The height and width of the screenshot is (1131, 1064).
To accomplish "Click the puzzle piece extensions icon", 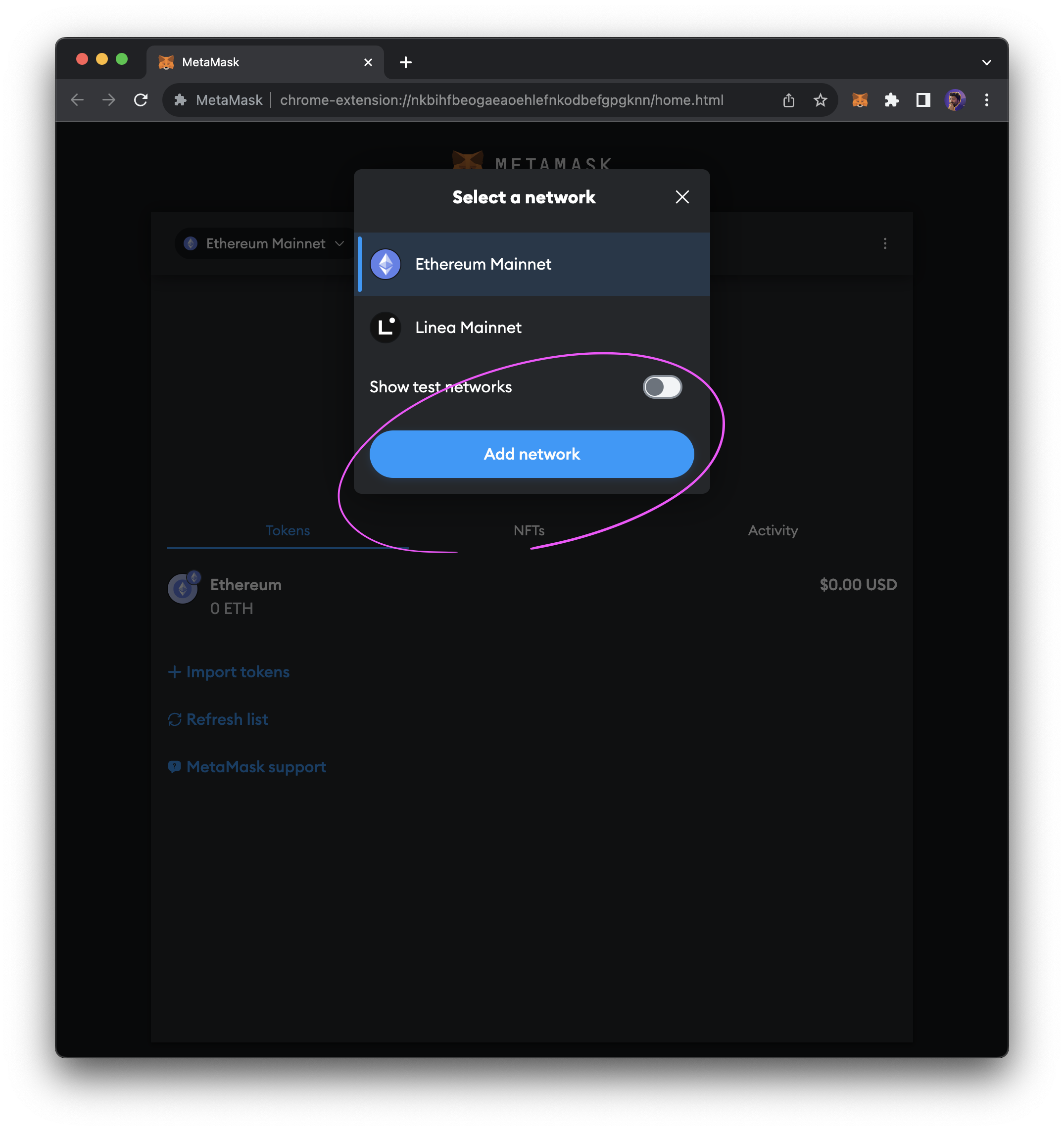I will 894,100.
